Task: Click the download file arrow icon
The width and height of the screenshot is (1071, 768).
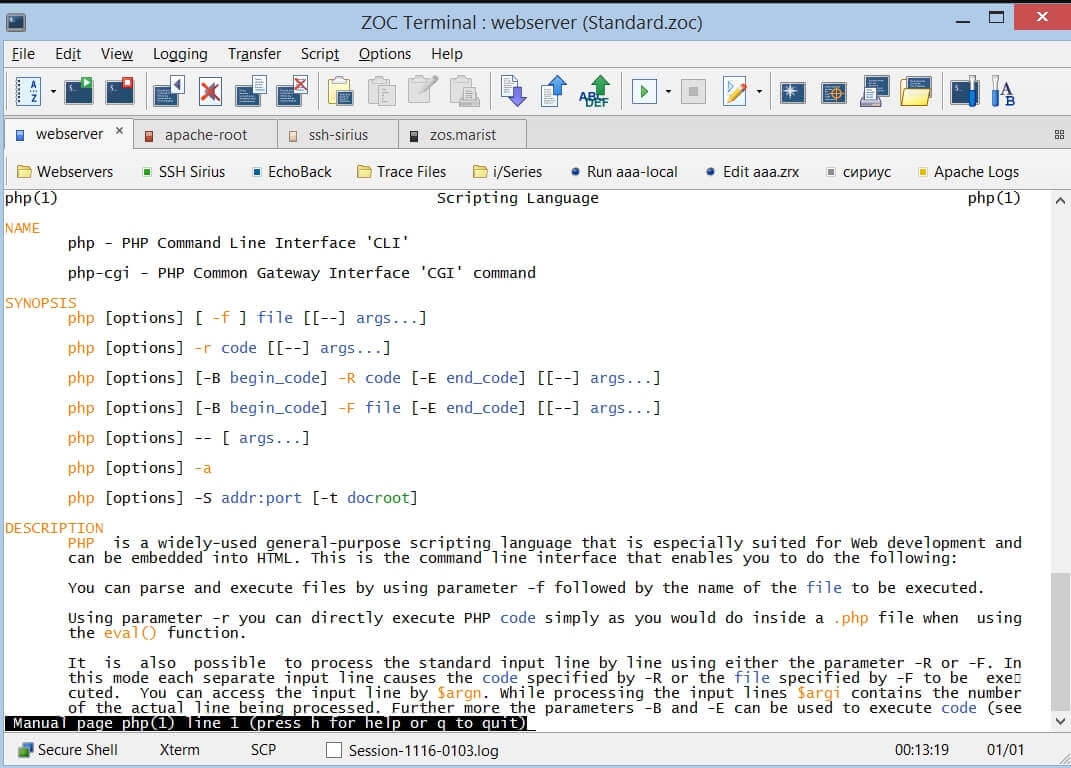Action: pyautogui.click(x=512, y=92)
